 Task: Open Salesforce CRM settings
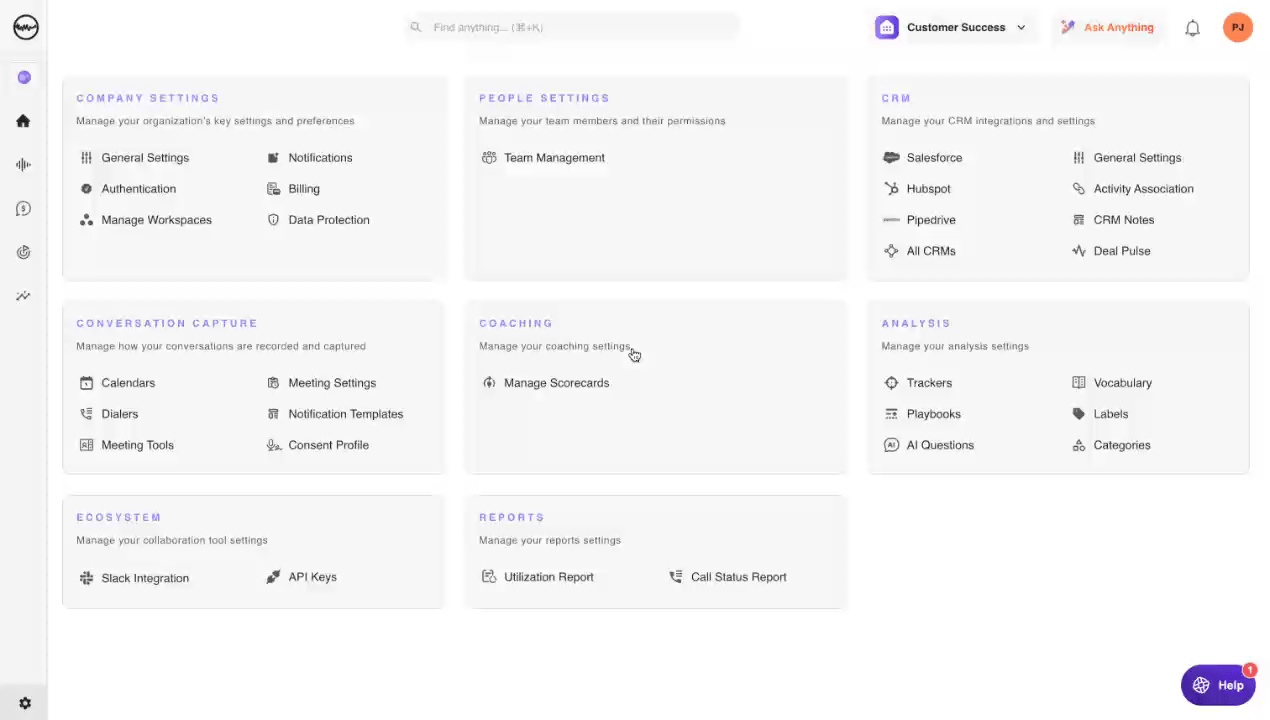[933, 158]
